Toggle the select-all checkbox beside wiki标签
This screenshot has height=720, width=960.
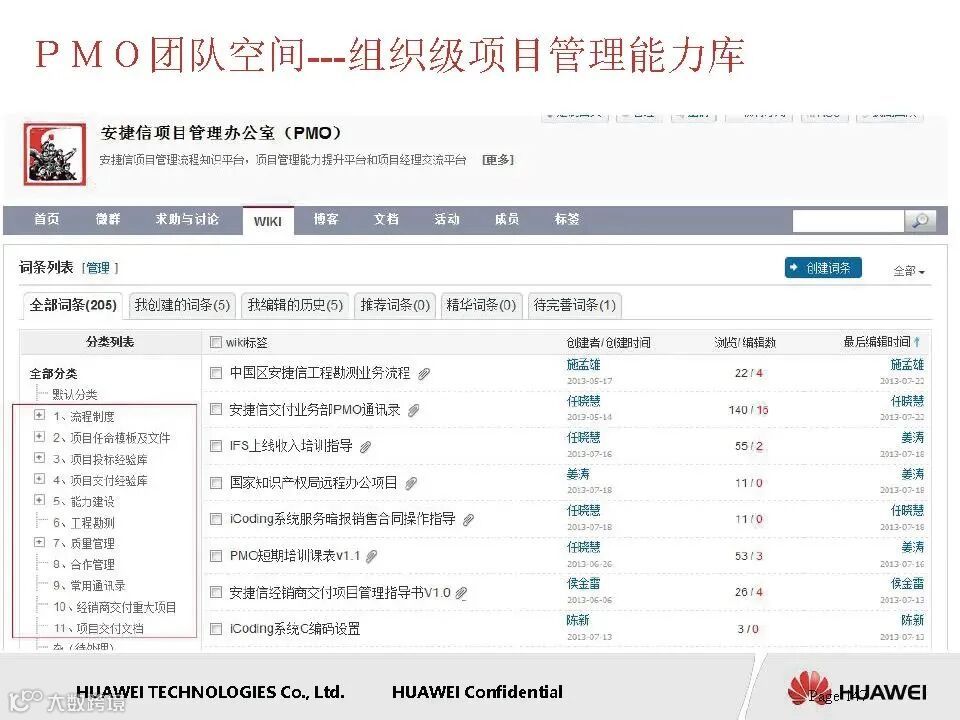[216, 342]
